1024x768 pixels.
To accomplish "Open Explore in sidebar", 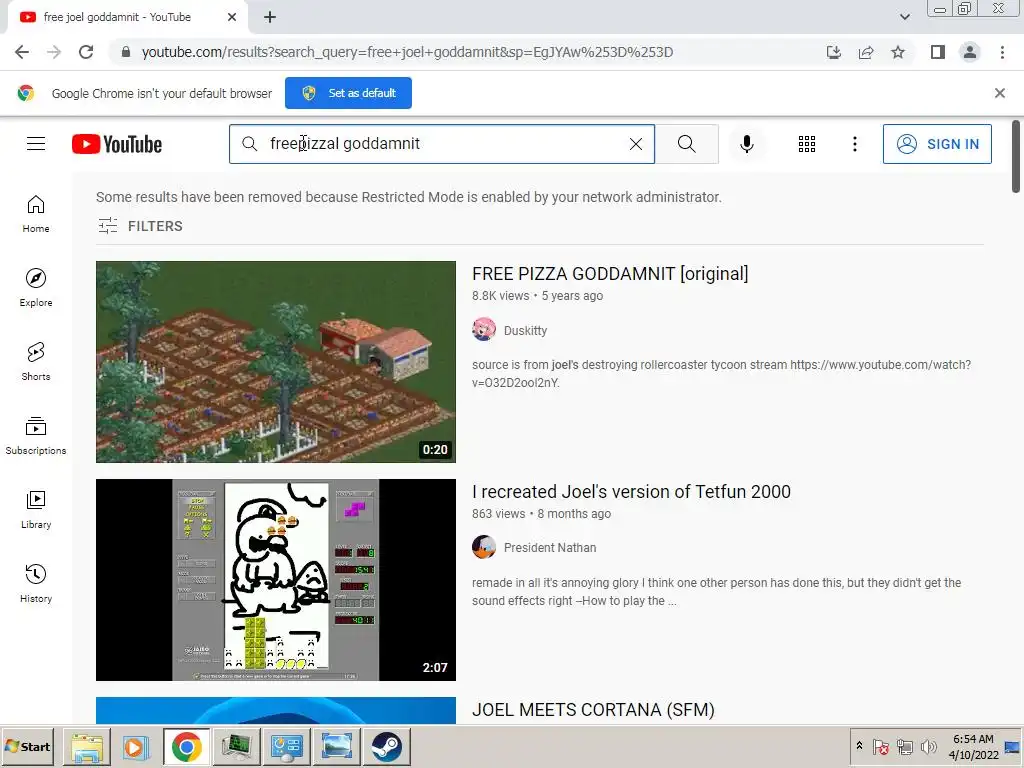I will [x=36, y=288].
